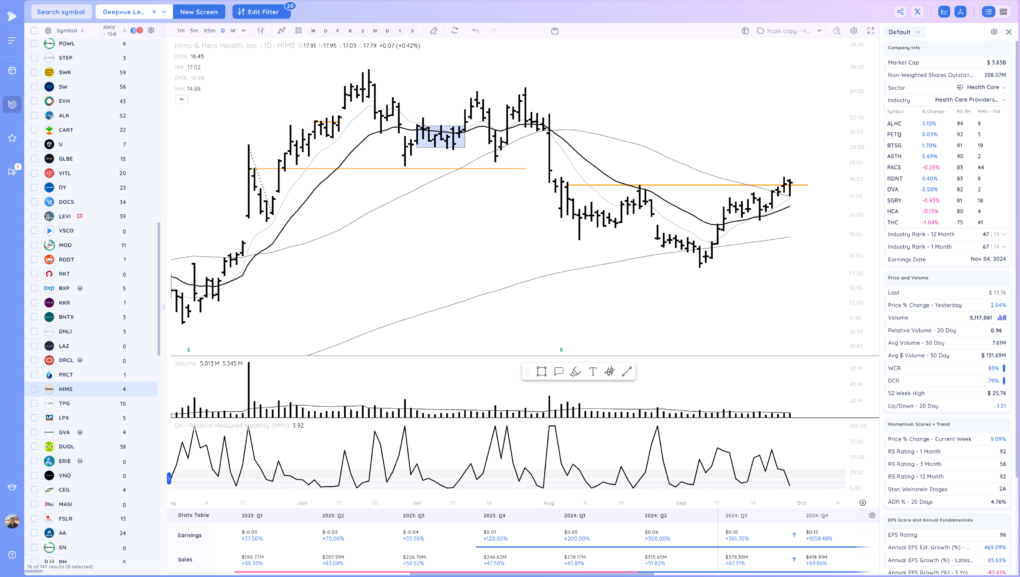Select the 65m timeframe
This screenshot has width=1020, height=577.
pos(209,31)
